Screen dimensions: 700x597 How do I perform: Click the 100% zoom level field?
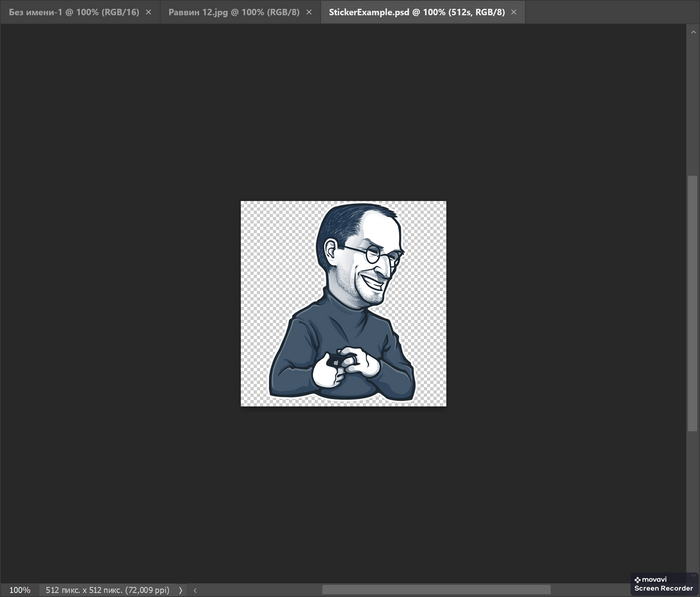click(20, 590)
